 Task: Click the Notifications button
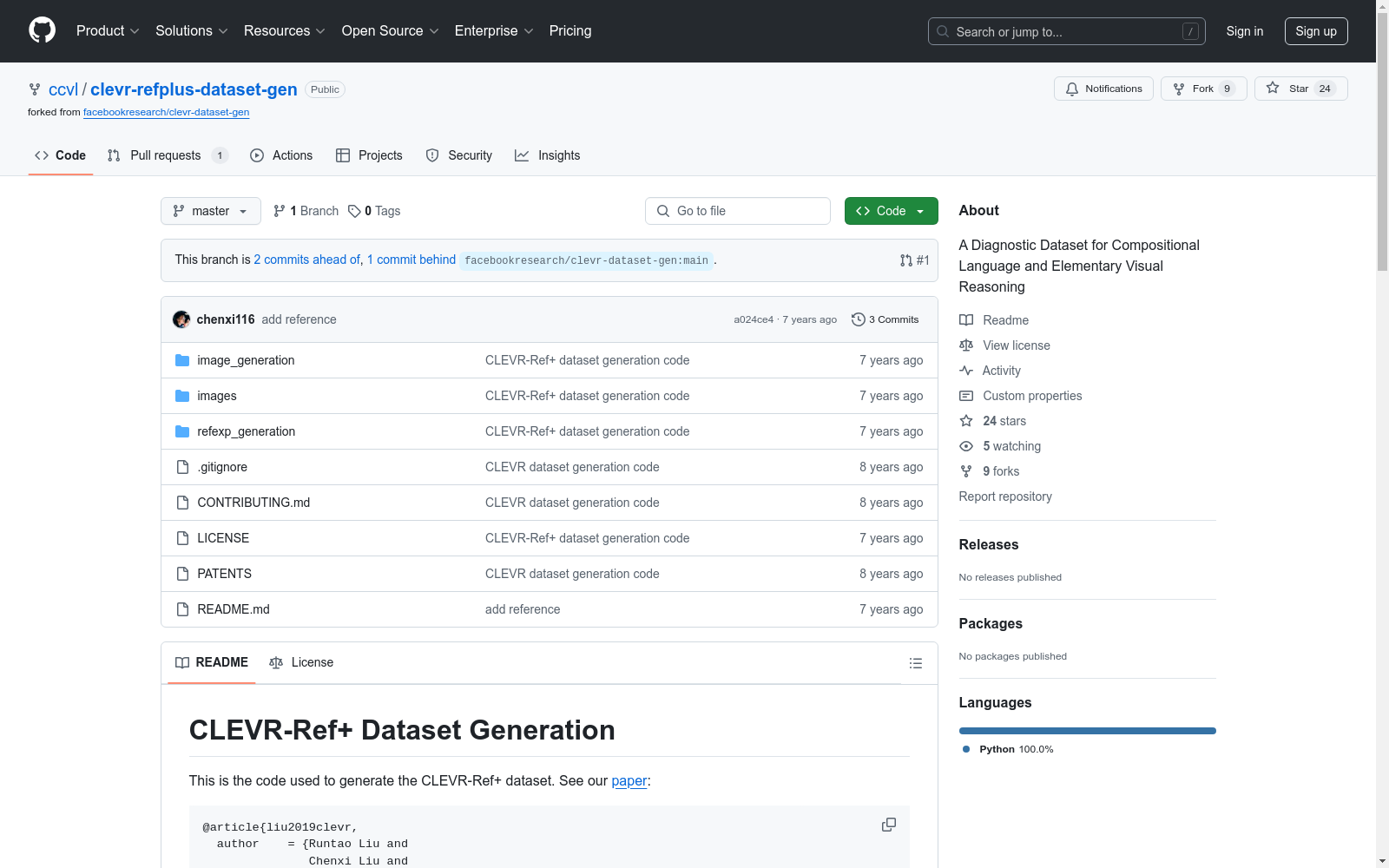1103,89
